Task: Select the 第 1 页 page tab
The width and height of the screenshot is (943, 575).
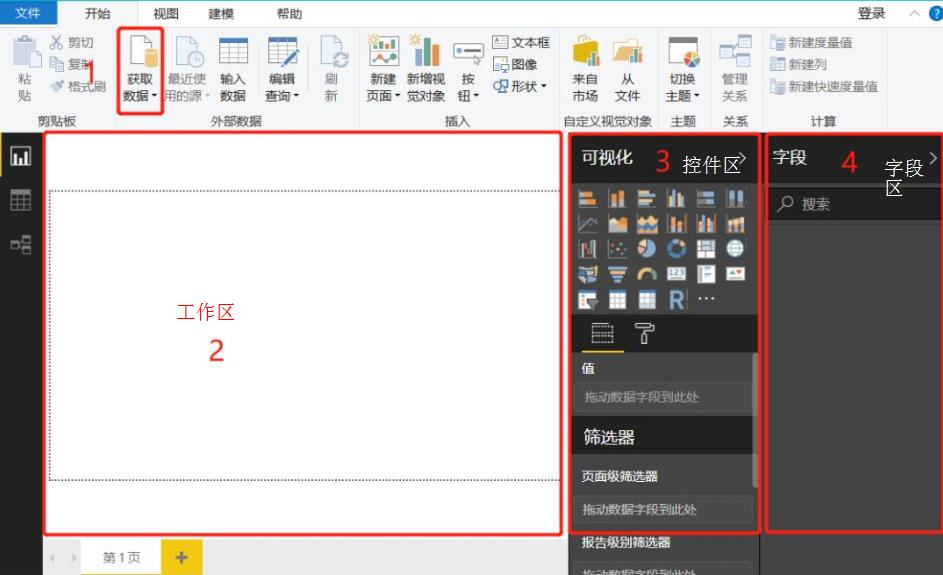Action: 121,558
